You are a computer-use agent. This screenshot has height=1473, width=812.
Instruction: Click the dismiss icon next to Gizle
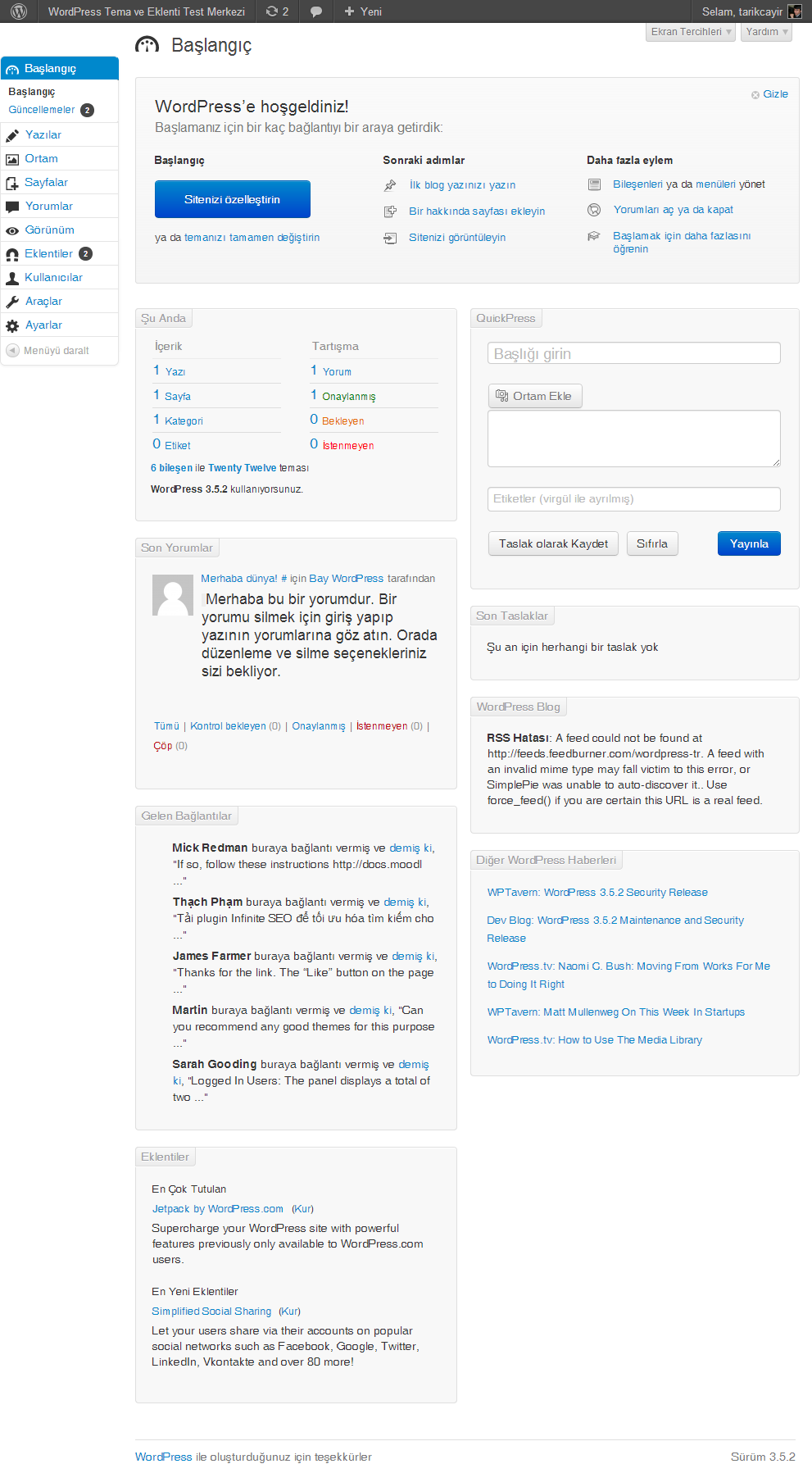pos(755,95)
